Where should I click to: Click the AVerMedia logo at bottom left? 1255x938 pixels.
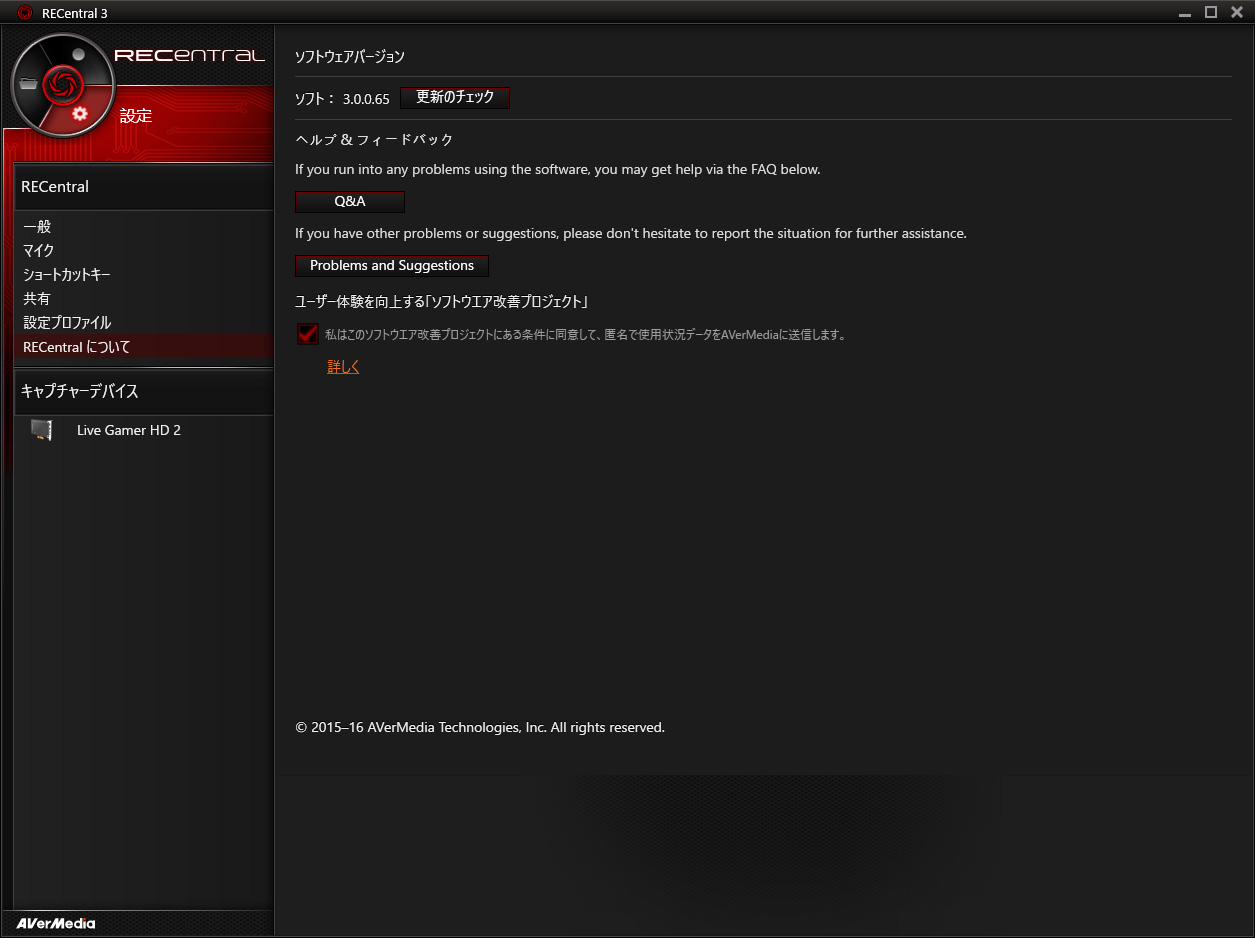[x=56, y=923]
